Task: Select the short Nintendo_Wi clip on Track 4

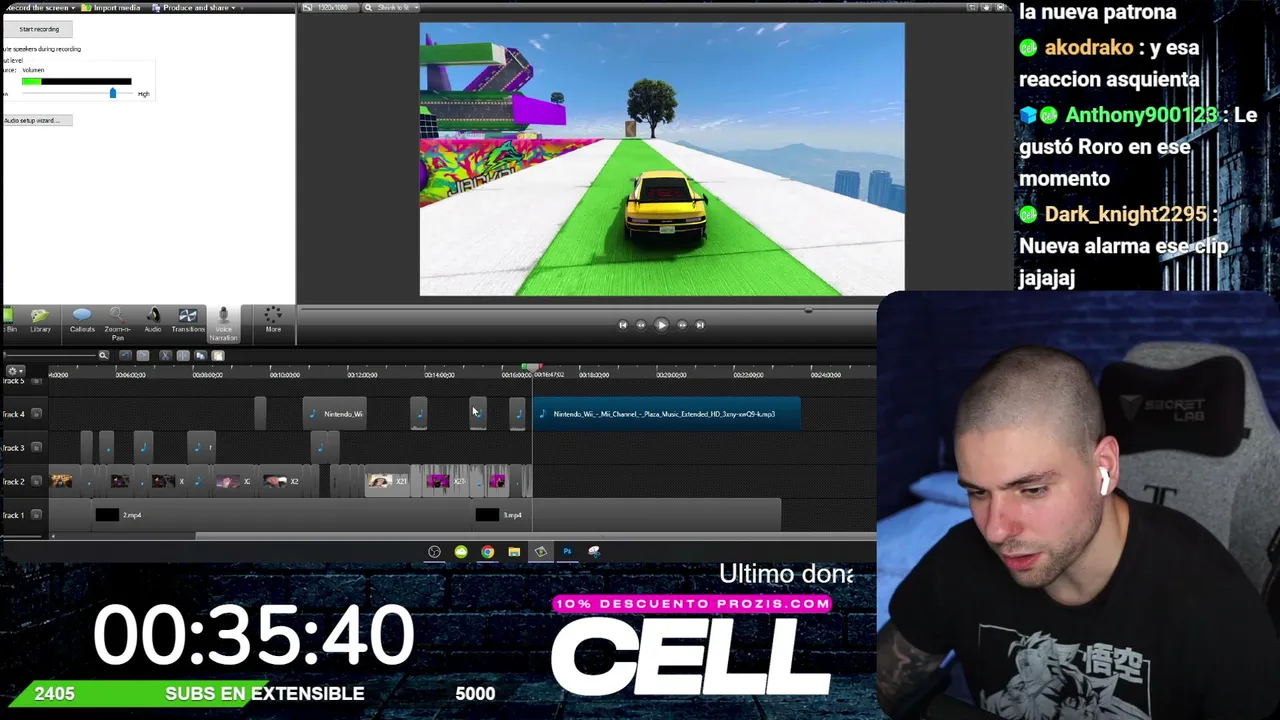Action: coord(334,414)
